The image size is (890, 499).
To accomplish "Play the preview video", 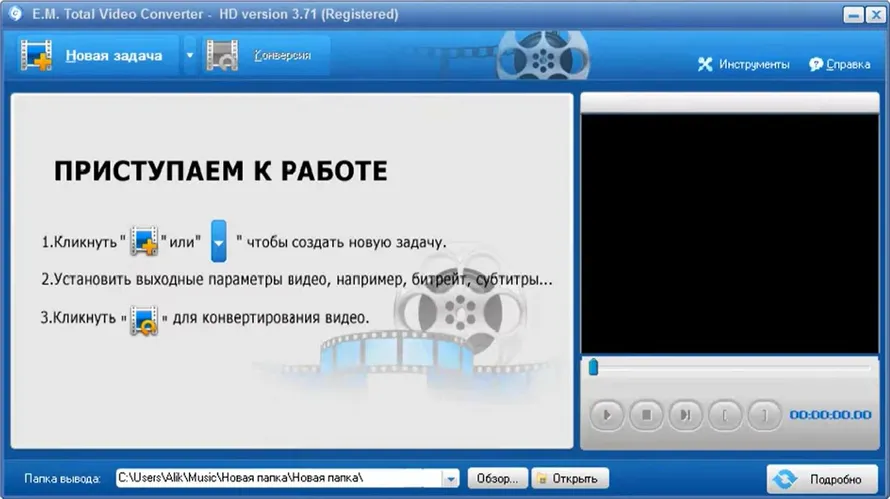I will point(607,415).
